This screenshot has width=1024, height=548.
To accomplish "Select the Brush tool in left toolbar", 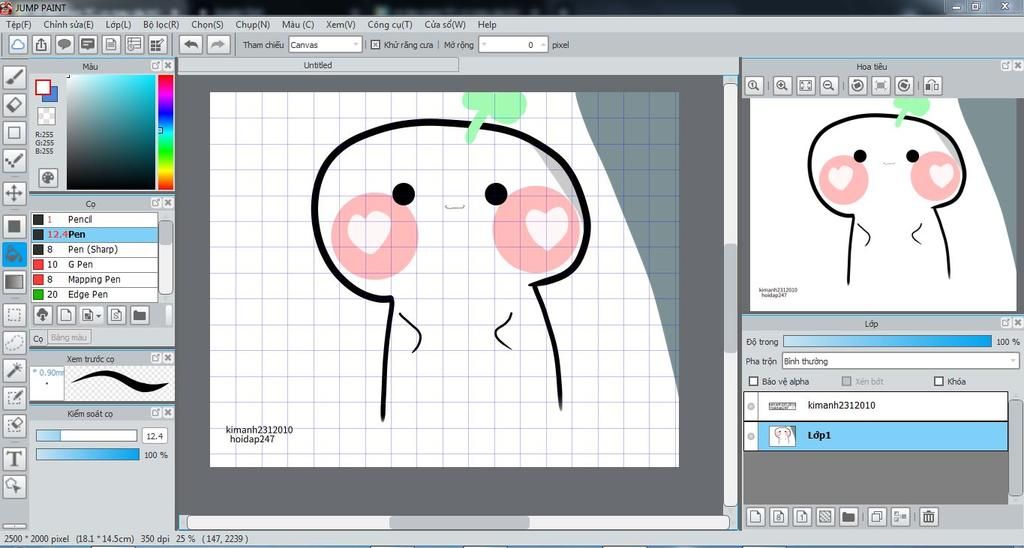I will tap(14, 77).
